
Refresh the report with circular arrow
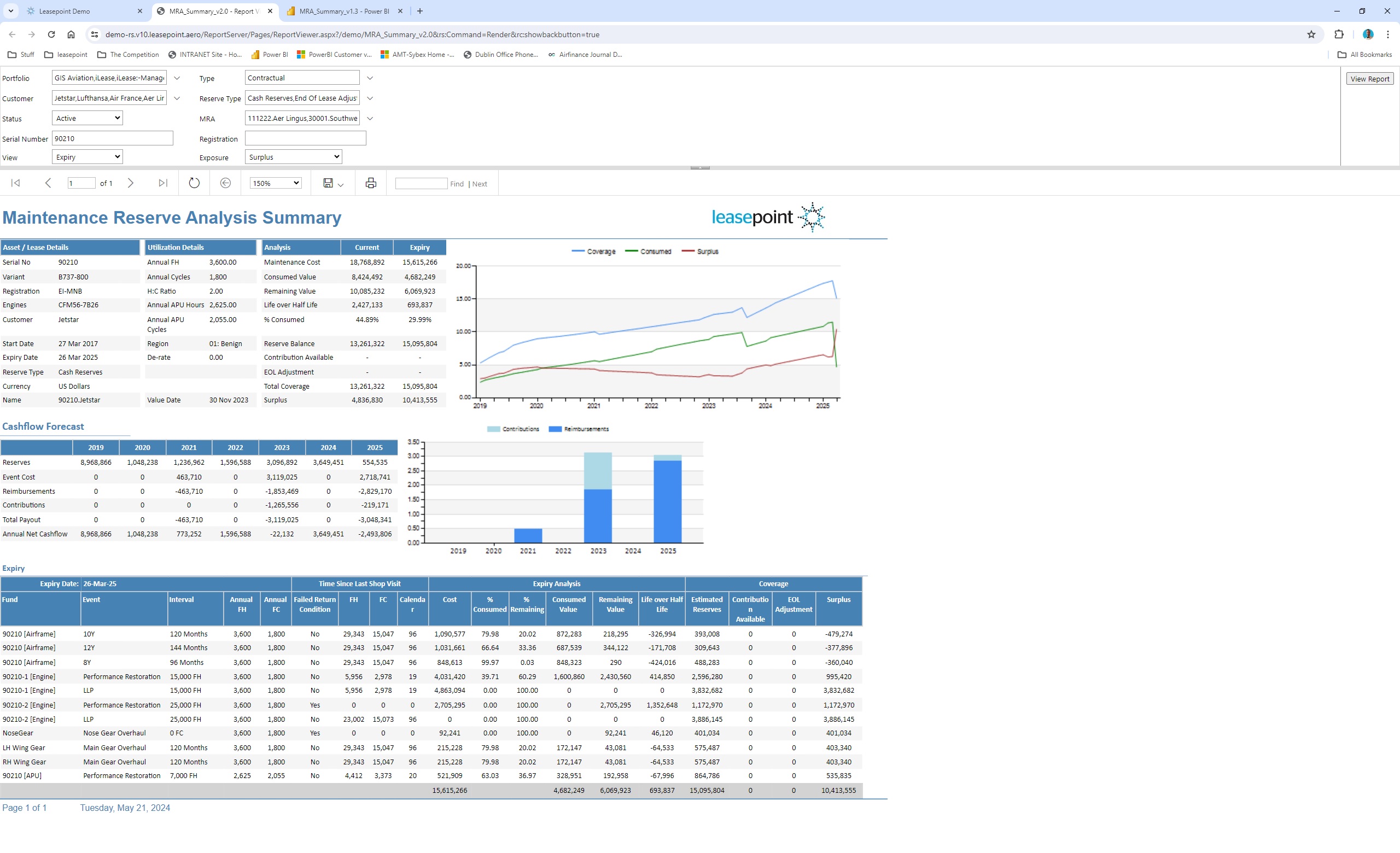click(x=194, y=183)
